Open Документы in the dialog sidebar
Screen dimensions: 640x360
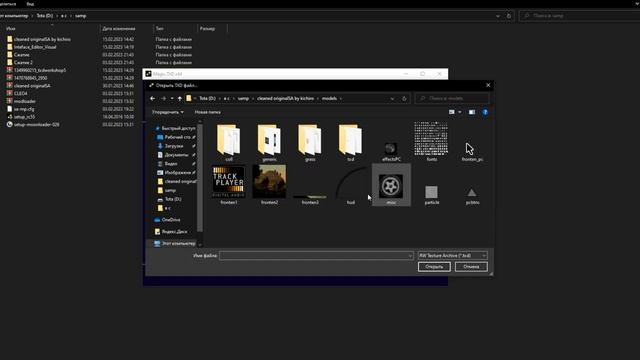pyautogui.click(x=176, y=155)
